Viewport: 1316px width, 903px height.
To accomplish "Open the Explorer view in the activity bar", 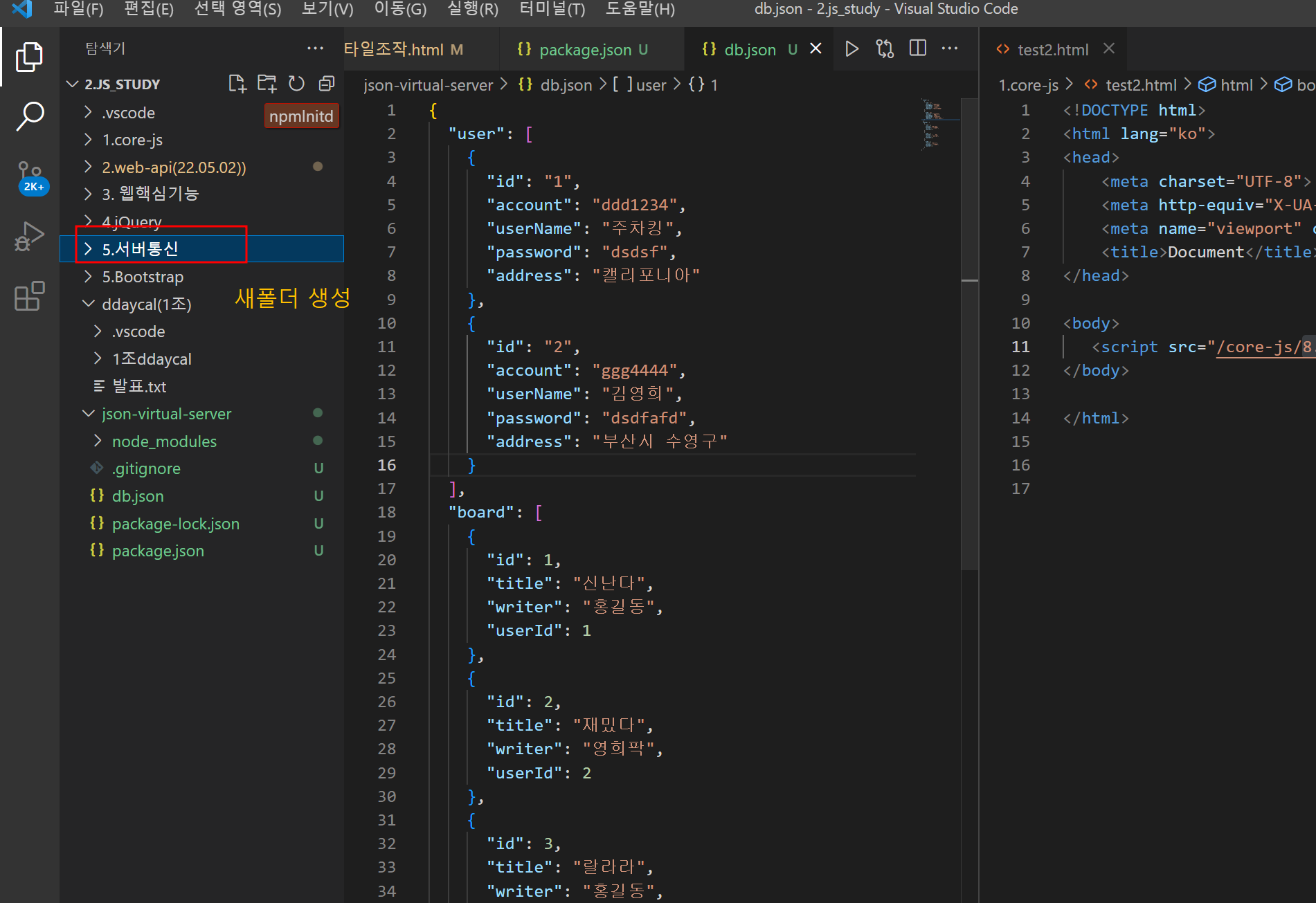I will point(29,57).
